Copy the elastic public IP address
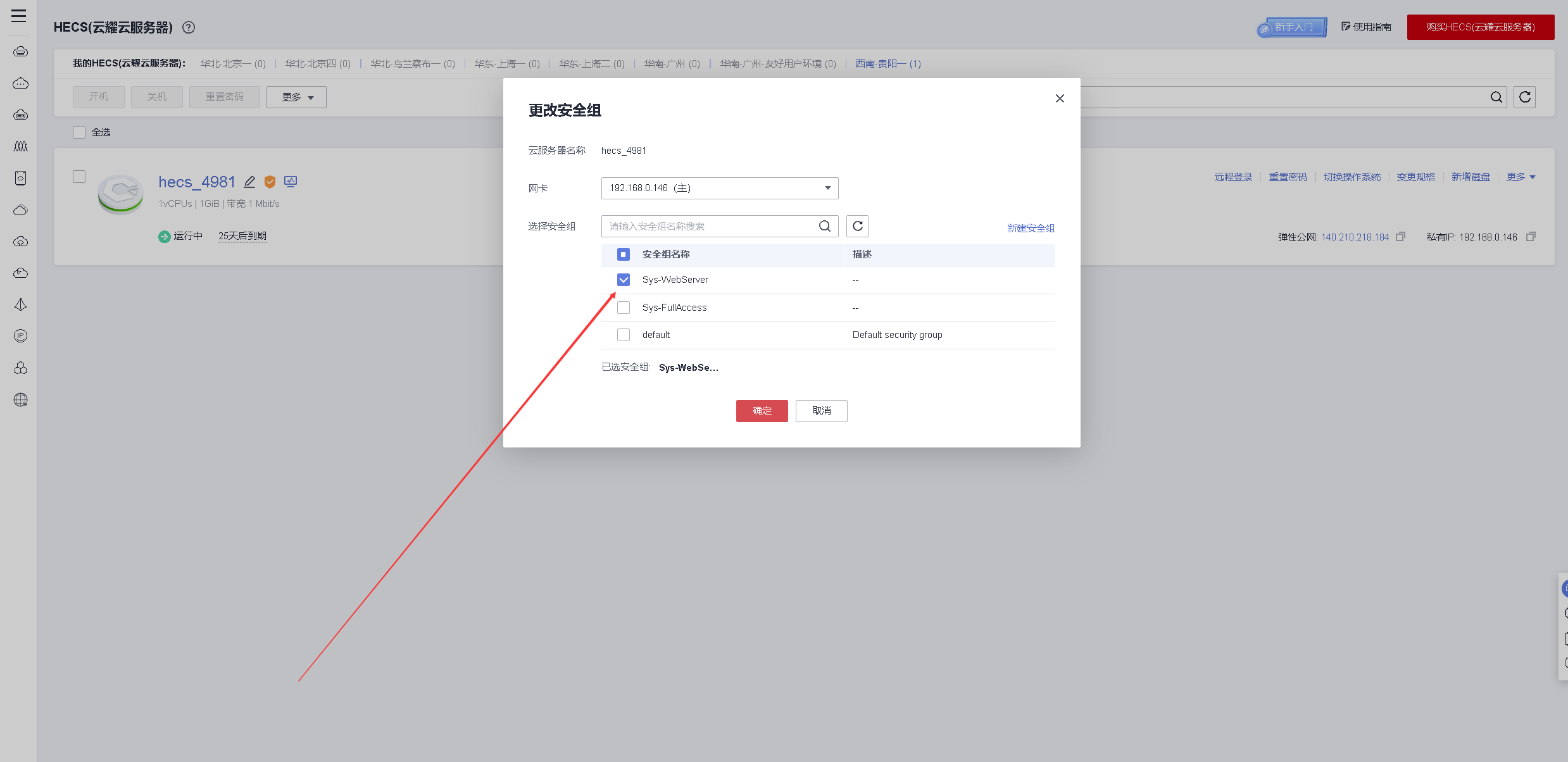The height and width of the screenshot is (762, 1568). pyautogui.click(x=1400, y=237)
